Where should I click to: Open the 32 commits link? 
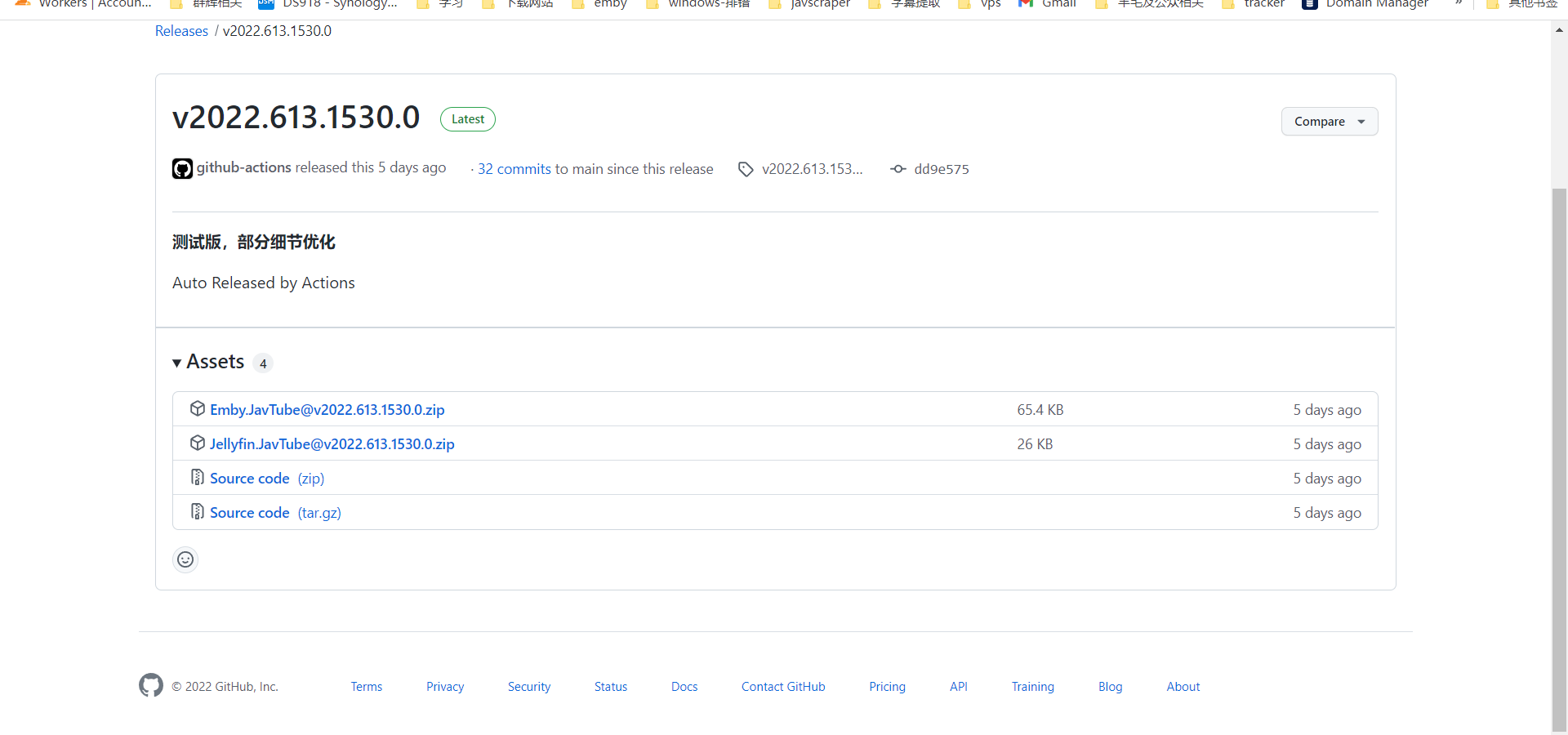(514, 169)
